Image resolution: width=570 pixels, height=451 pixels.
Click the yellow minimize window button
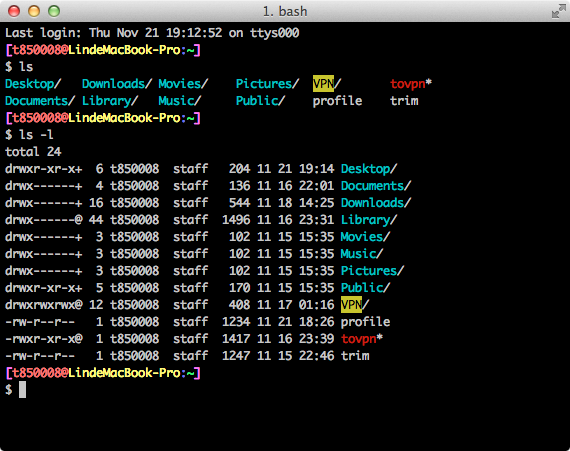[x=34, y=11]
